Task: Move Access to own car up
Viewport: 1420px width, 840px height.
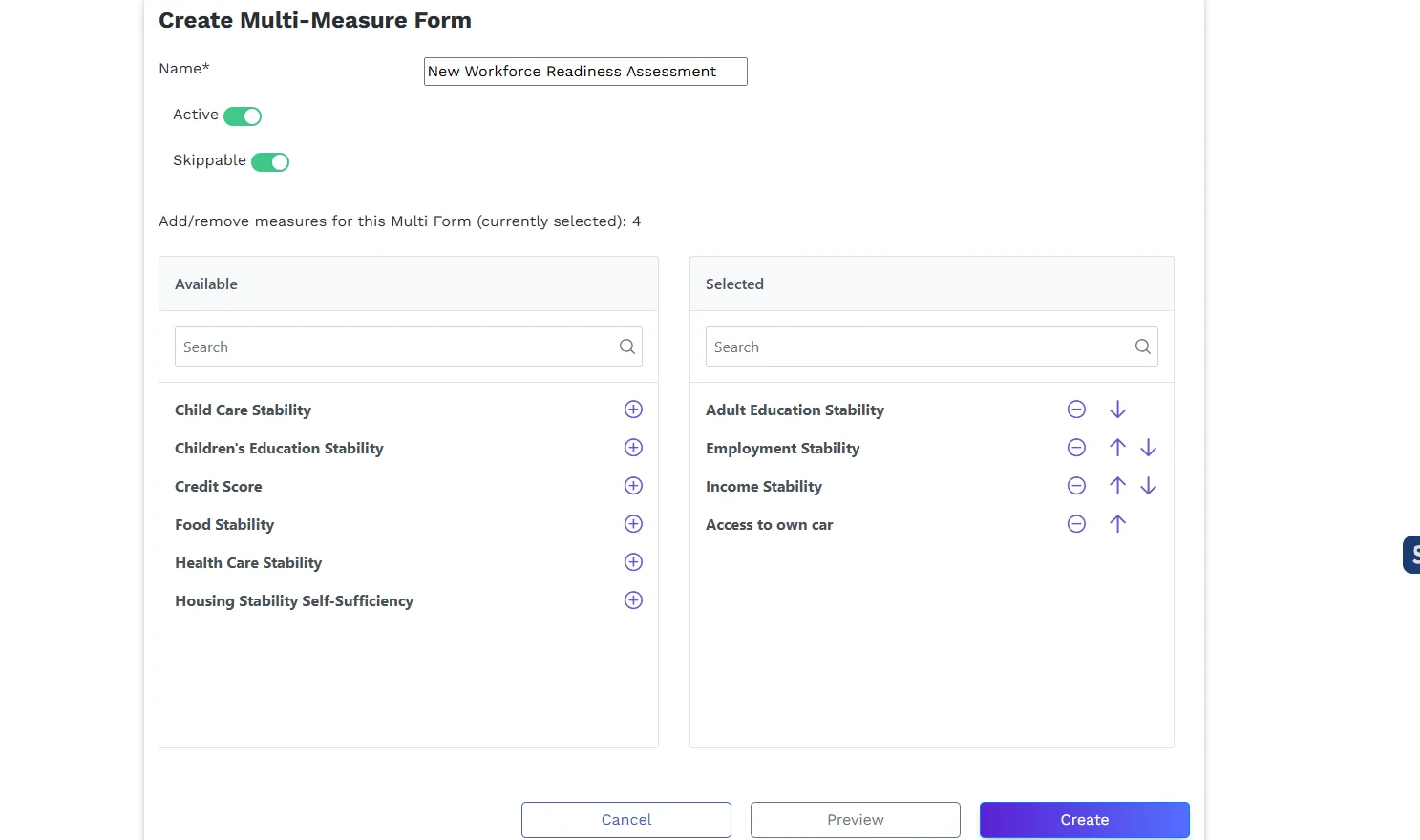Action: 1117,524
